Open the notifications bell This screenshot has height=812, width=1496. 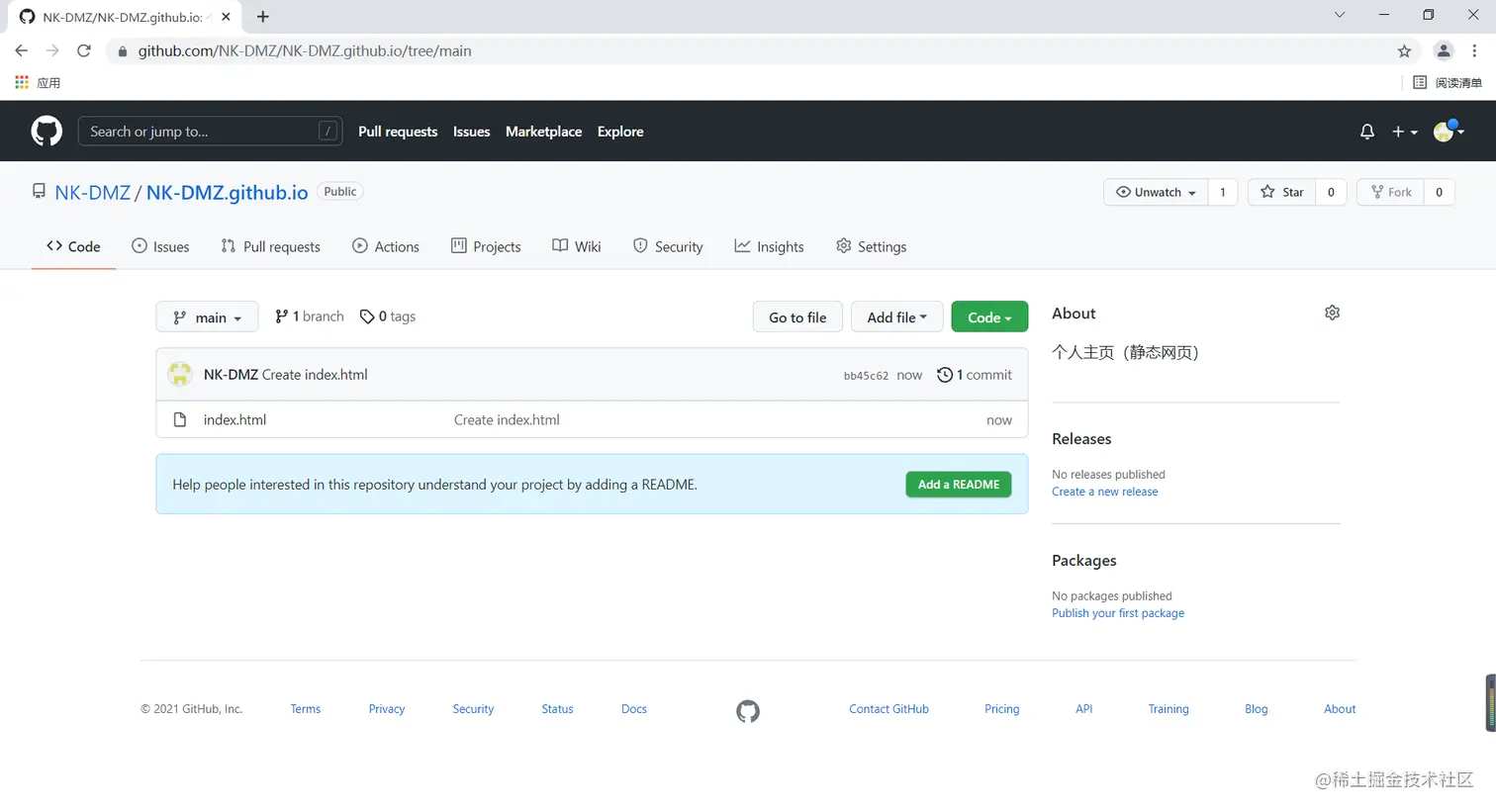coord(1367,132)
